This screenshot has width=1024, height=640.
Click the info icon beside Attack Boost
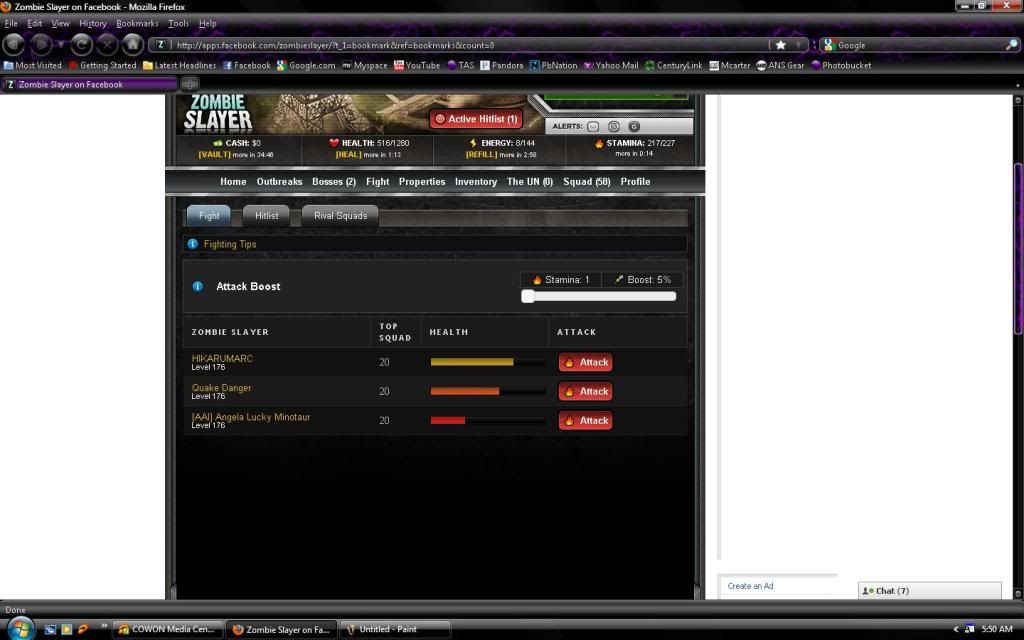[198, 286]
